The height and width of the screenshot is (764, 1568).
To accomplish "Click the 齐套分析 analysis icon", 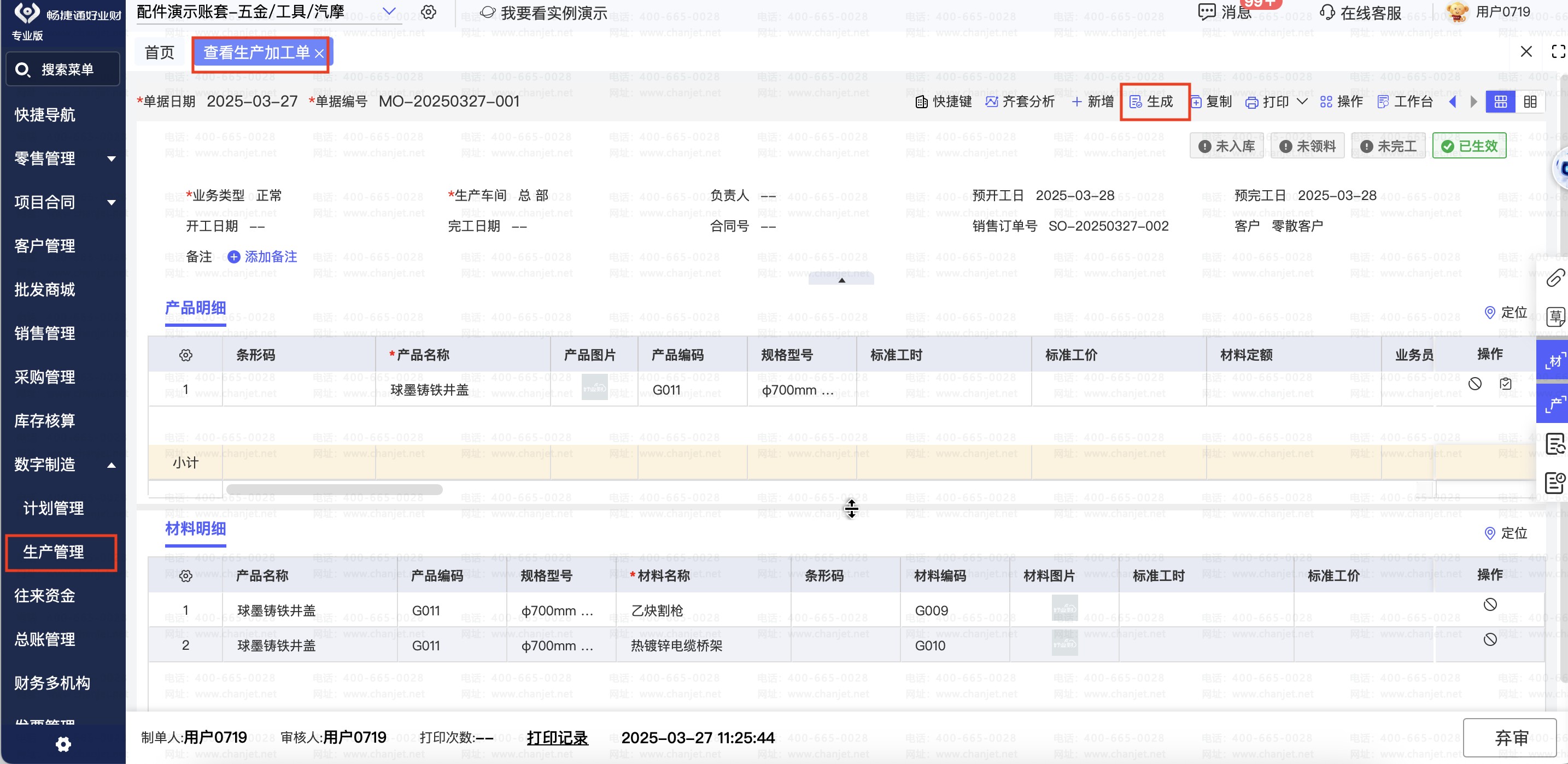I will click(x=992, y=102).
